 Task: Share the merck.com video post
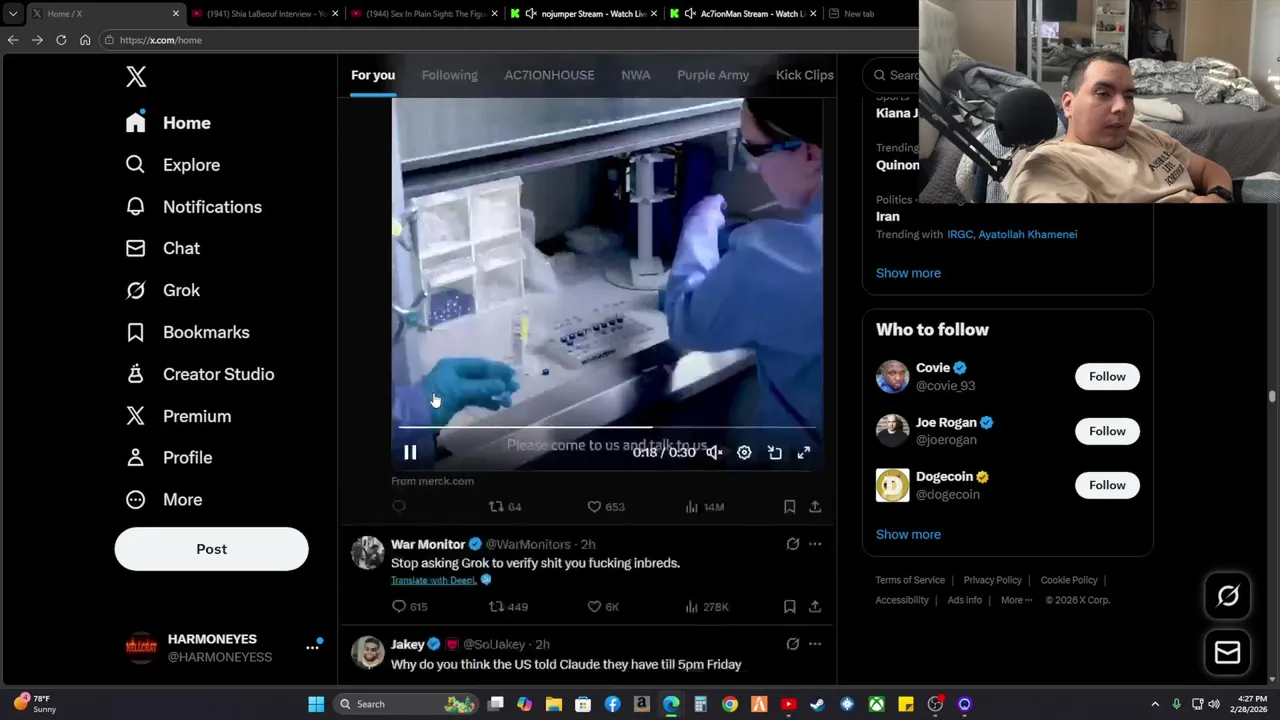coord(815,507)
